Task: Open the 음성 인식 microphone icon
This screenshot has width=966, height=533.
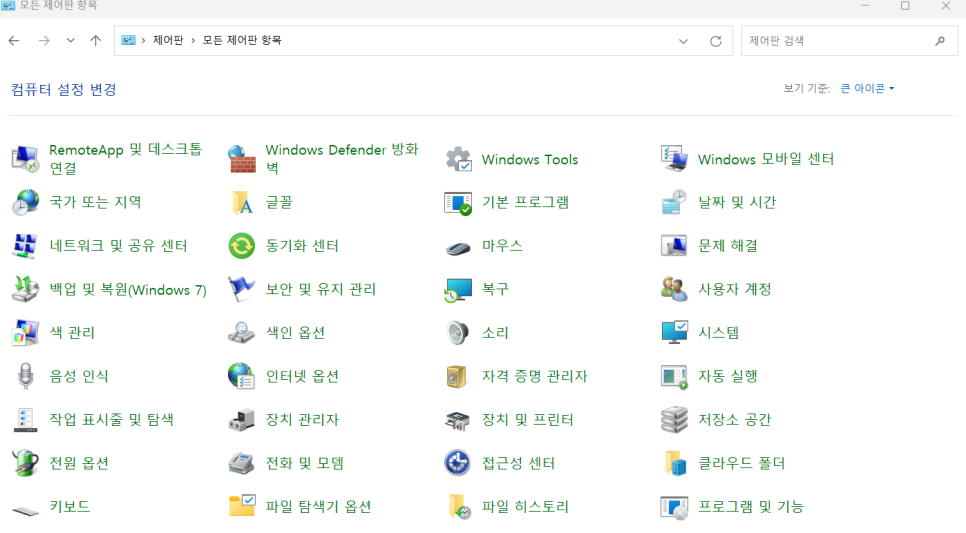Action: pos(25,376)
